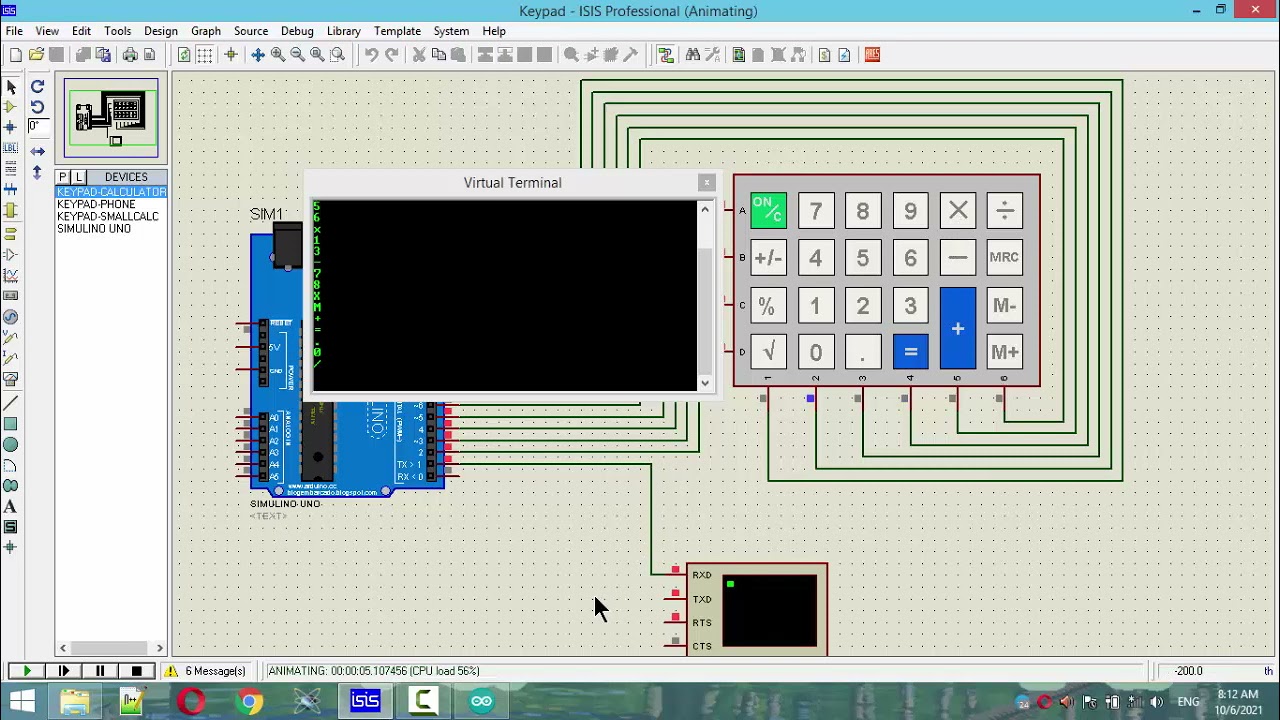Toggle the grid display icon
The height and width of the screenshot is (720, 1280).
click(205, 55)
